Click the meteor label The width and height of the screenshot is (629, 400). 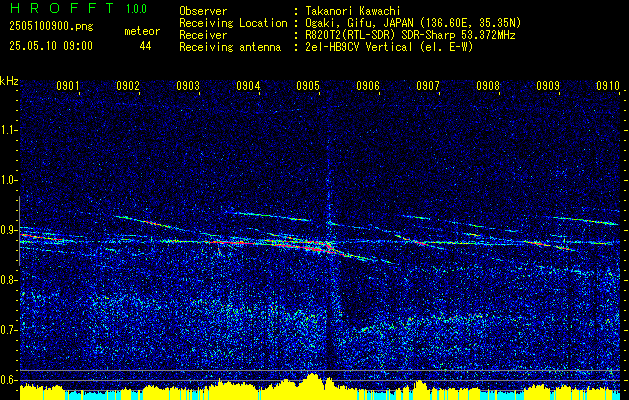142,31
